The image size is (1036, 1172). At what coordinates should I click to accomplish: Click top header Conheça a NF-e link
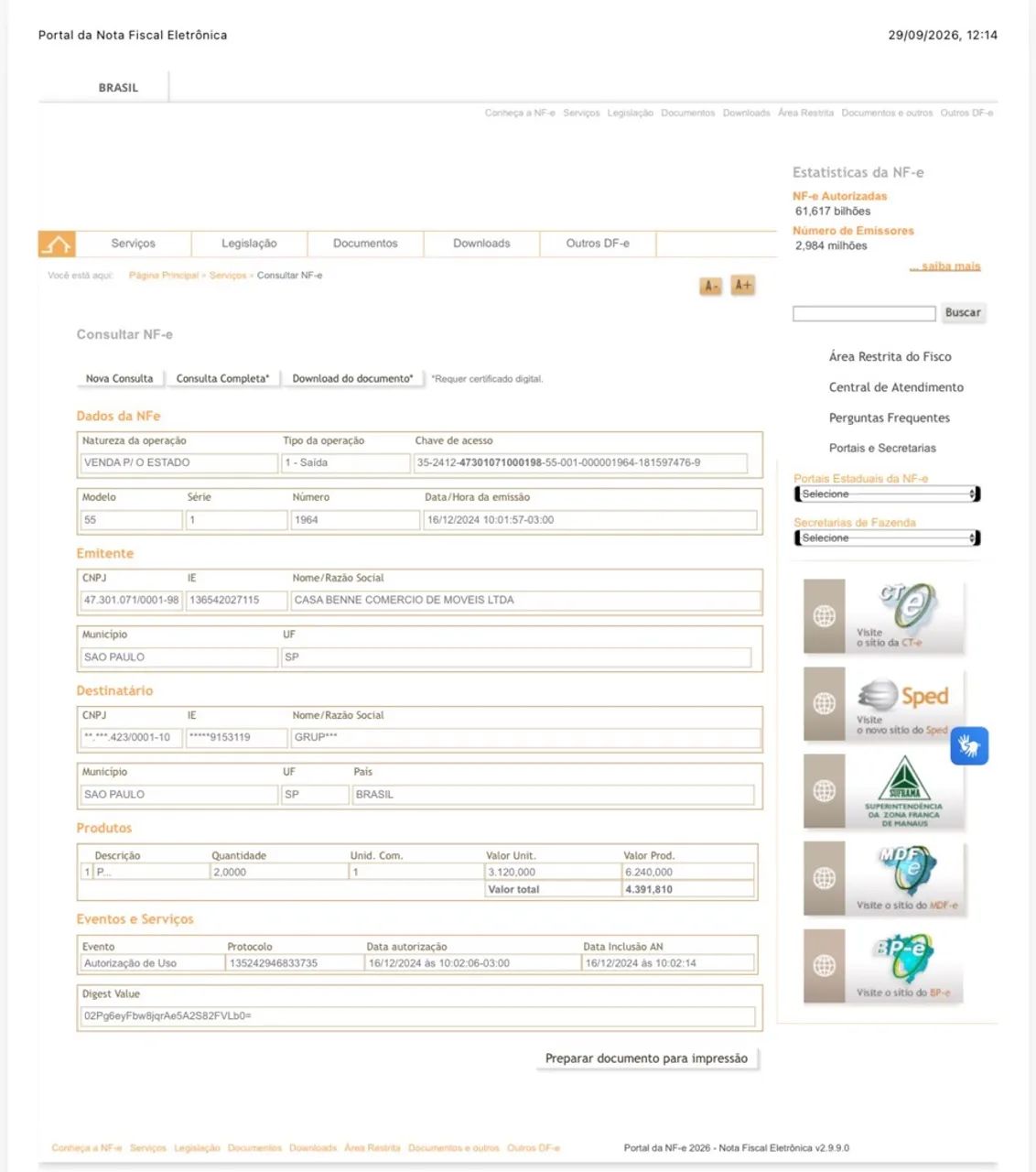pos(520,114)
